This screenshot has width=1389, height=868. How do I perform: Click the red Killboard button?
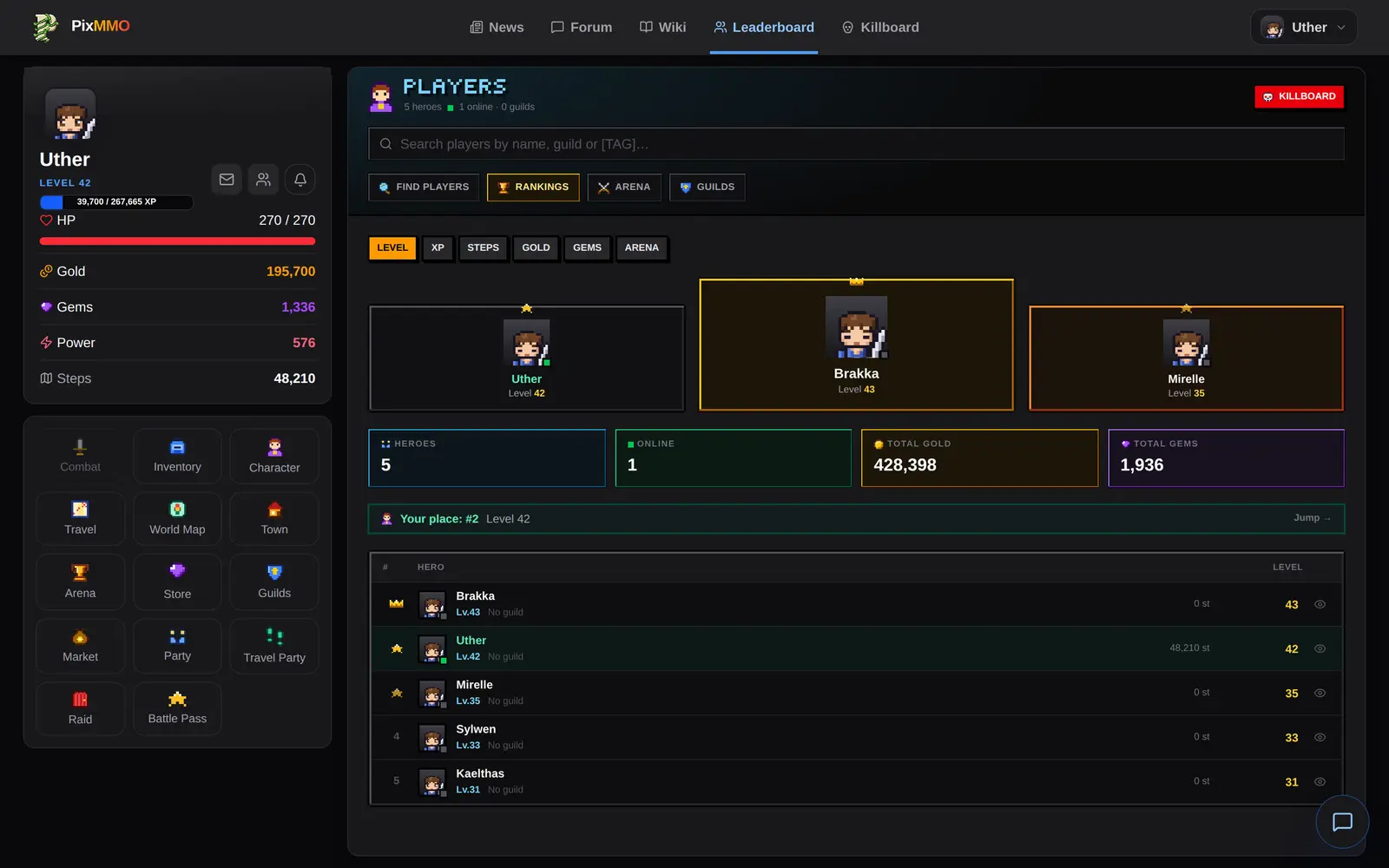[x=1299, y=96]
